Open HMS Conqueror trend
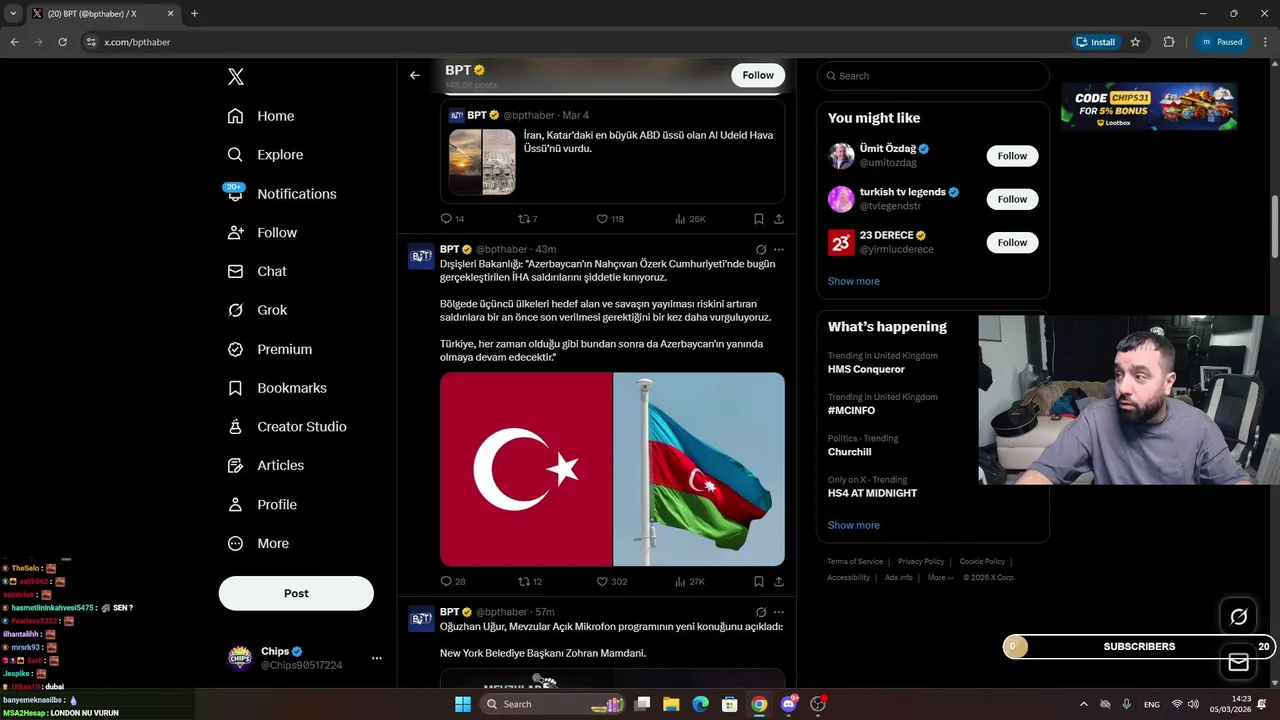The height and width of the screenshot is (720, 1280). tap(866, 369)
